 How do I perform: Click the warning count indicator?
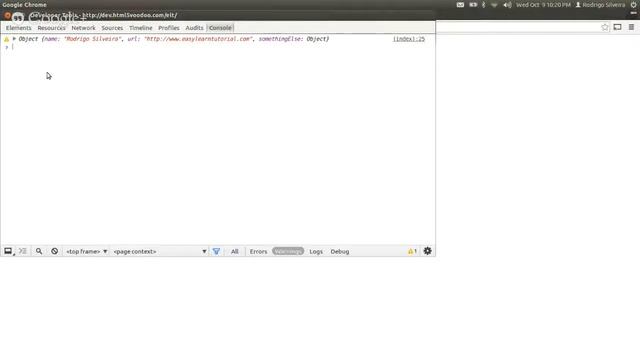click(x=412, y=251)
